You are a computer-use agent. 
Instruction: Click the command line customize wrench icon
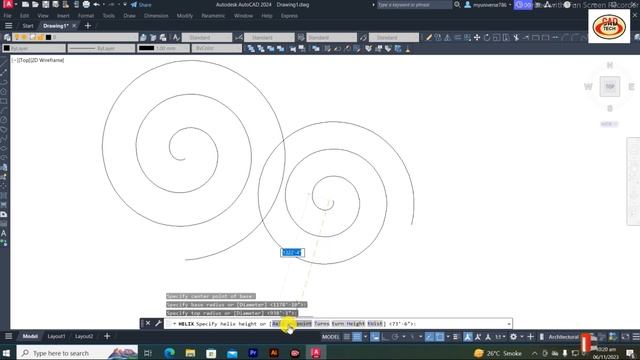pyautogui.click(x=158, y=323)
